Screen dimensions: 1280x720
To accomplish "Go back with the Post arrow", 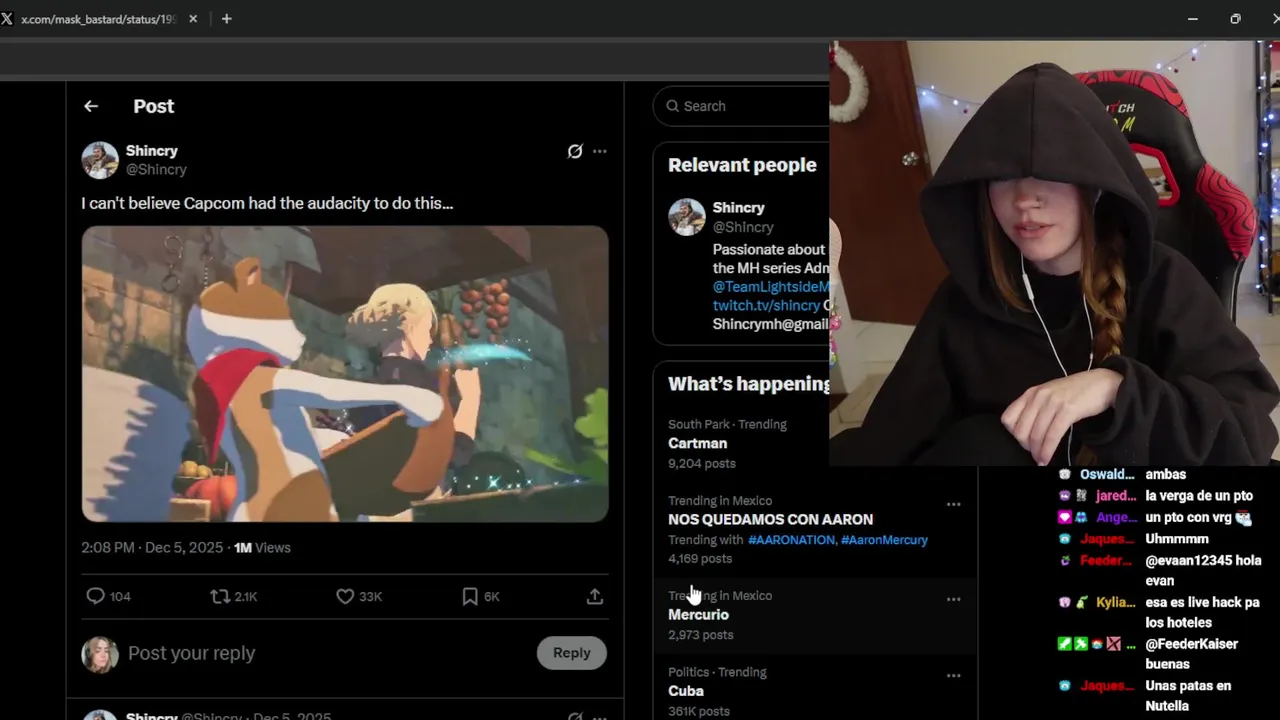I will click(x=91, y=106).
